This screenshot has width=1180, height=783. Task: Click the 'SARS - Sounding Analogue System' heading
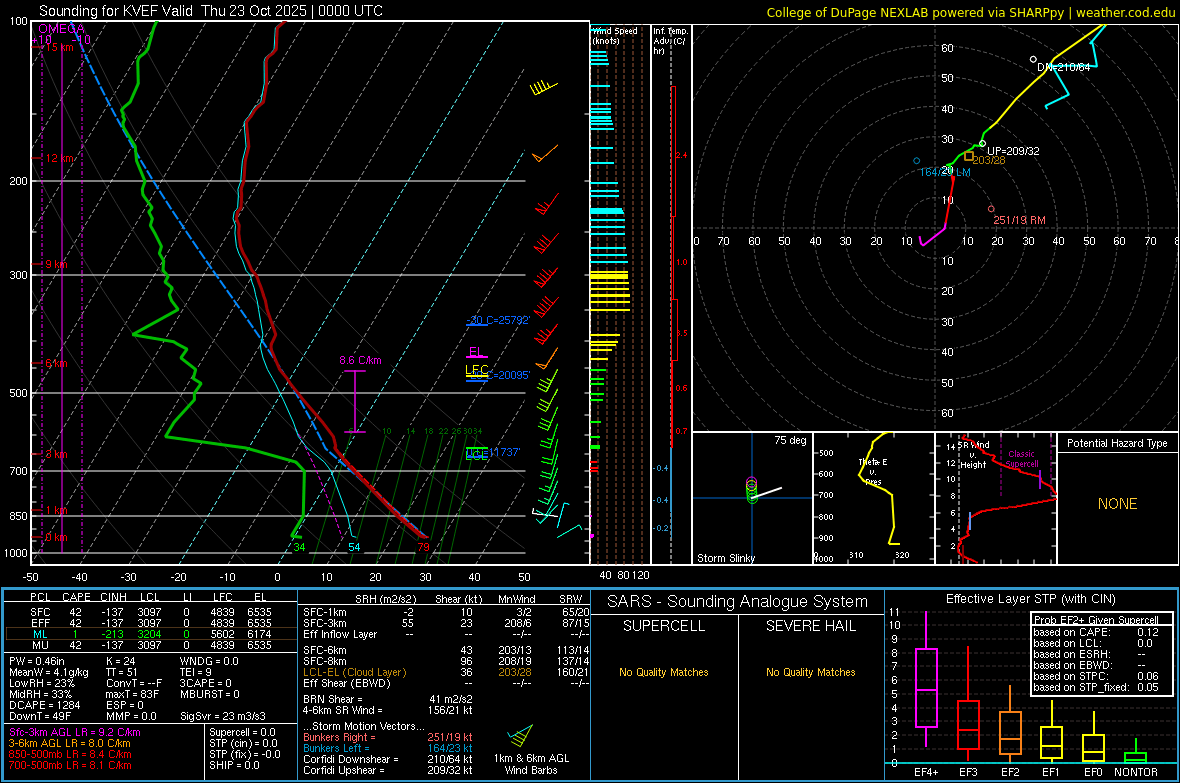click(737, 602)
